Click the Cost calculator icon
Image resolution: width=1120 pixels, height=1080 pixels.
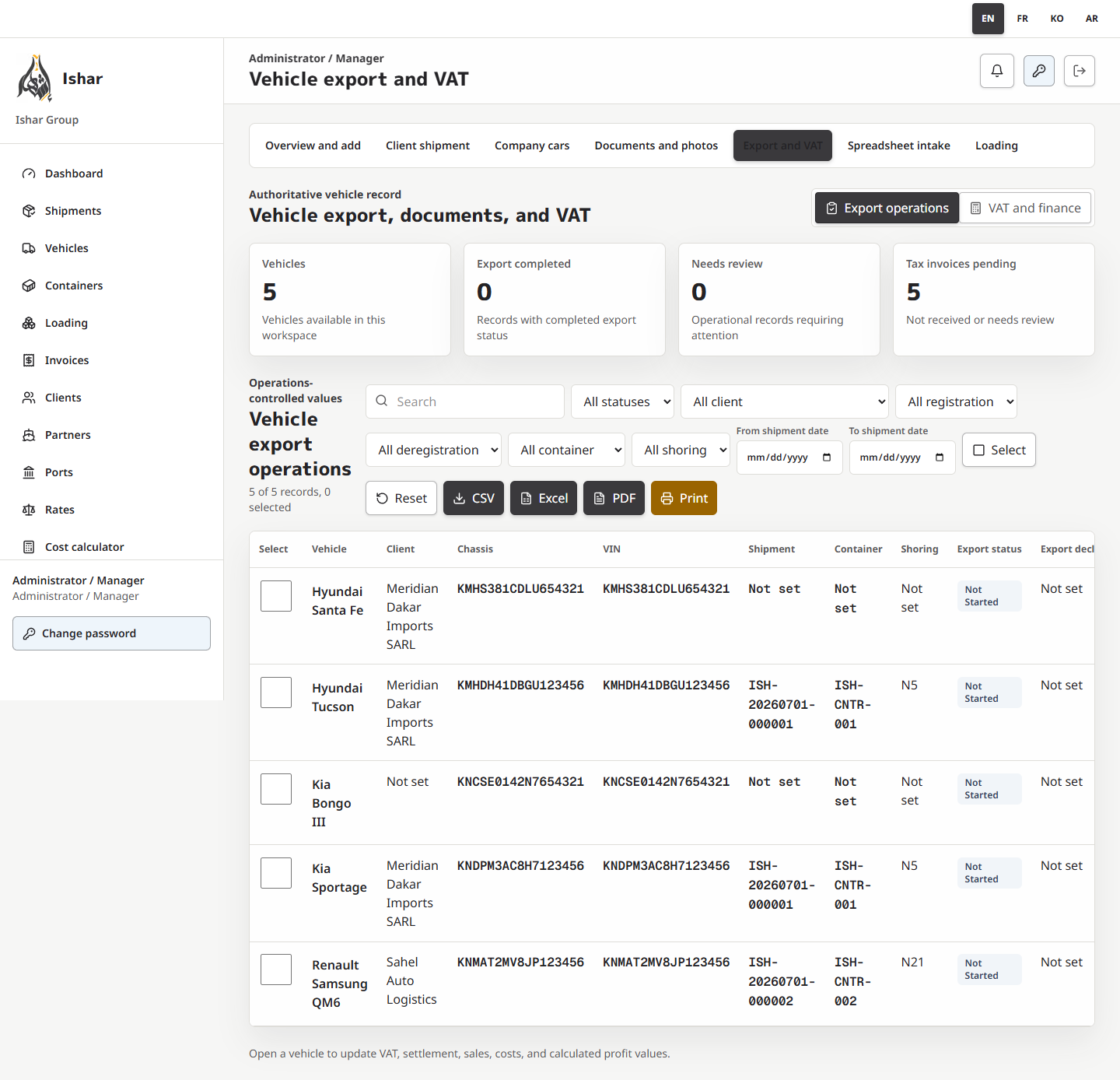[29, 547]
